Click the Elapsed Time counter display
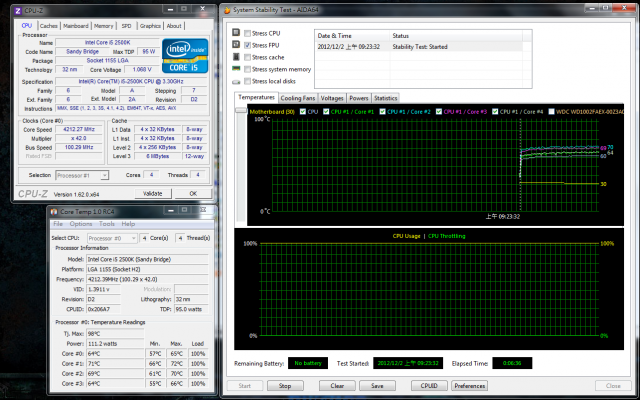 pyautogui.click(x=512, y=363)
